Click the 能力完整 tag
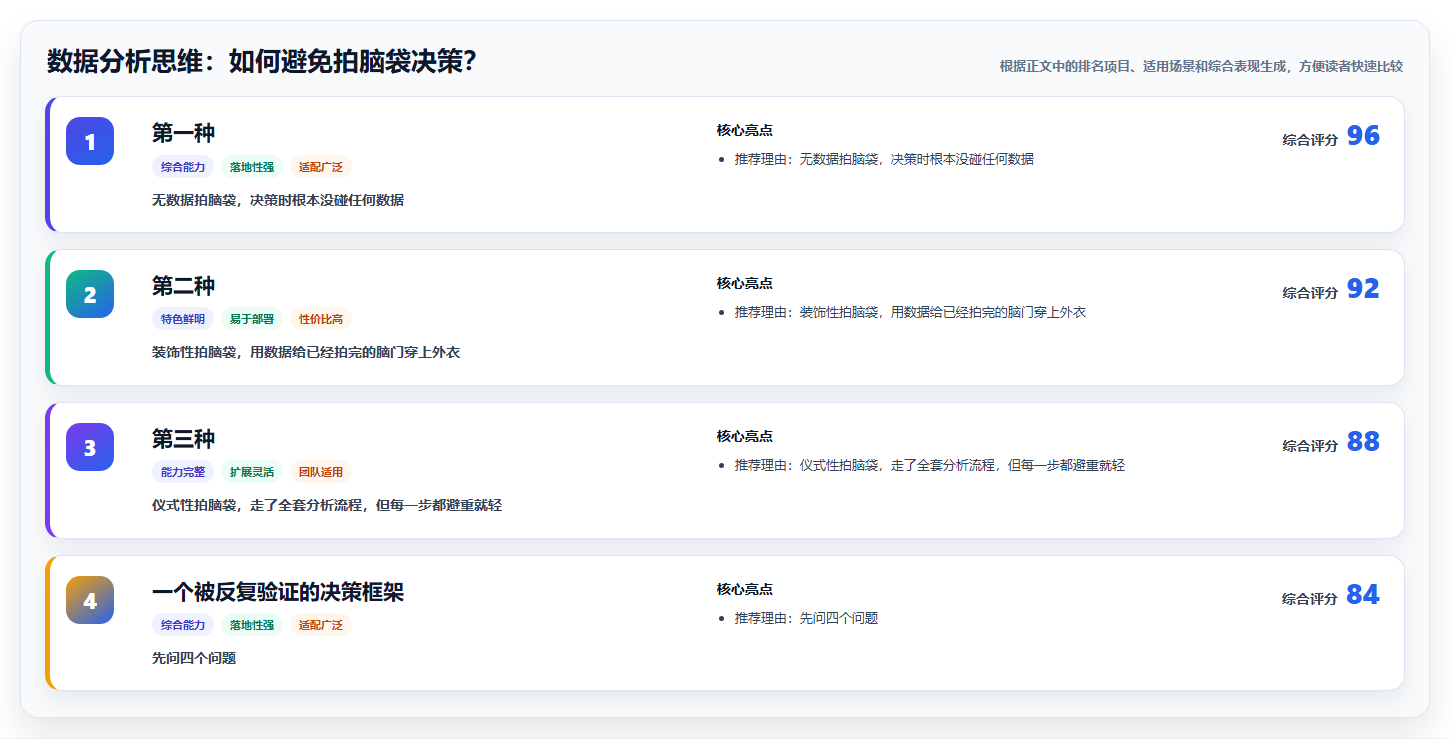Viewport: 1450px width, 739px height. click(183, 472)
